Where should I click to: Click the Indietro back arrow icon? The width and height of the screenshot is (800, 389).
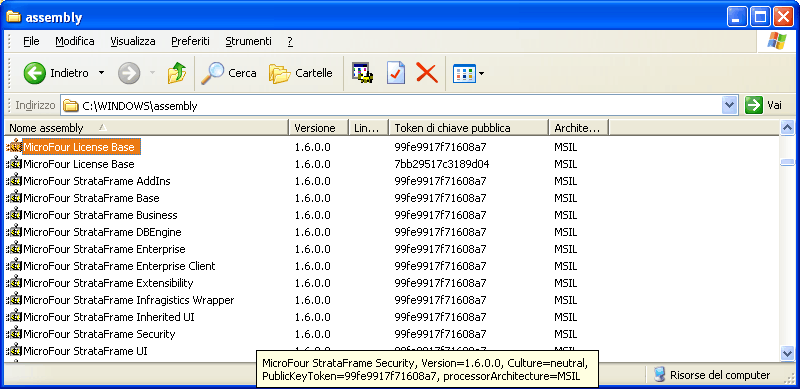point(35,74)
